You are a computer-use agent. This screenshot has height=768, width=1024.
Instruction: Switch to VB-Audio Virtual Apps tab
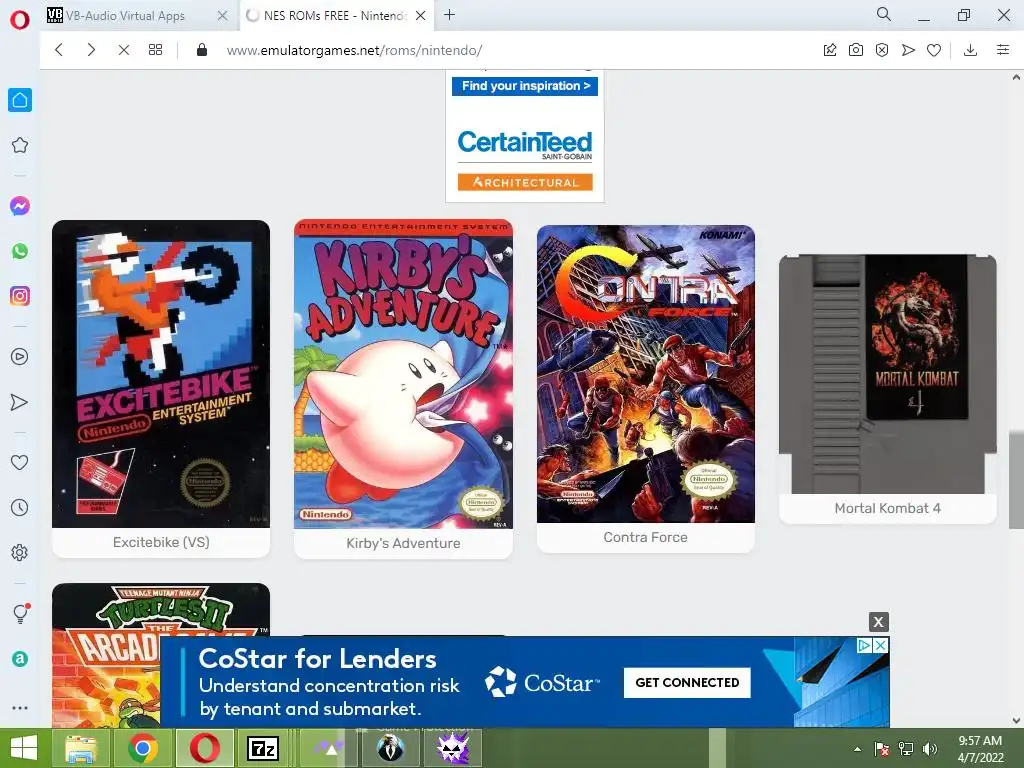pos(127,16)
